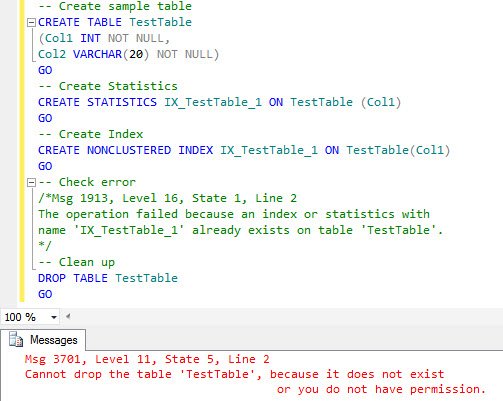The height and width of the screenshot is (401, 503).
Task: Click the final GO after DROP TABLE
Action: [45, 294]
